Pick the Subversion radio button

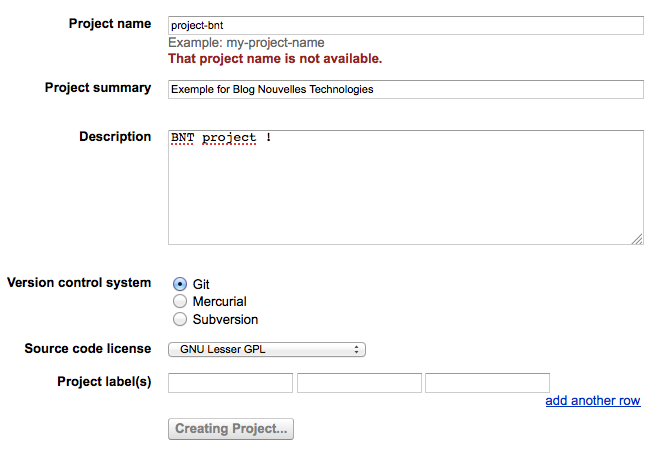[x=180, y=319]
